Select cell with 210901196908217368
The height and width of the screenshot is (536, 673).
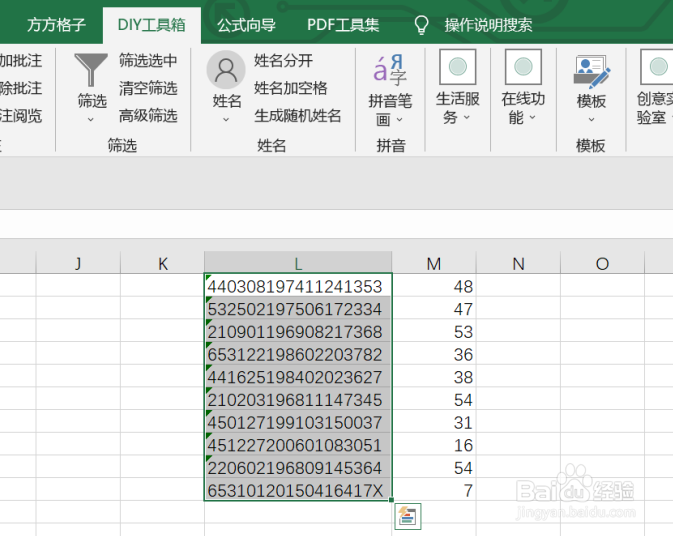click(x=298, y=331)
